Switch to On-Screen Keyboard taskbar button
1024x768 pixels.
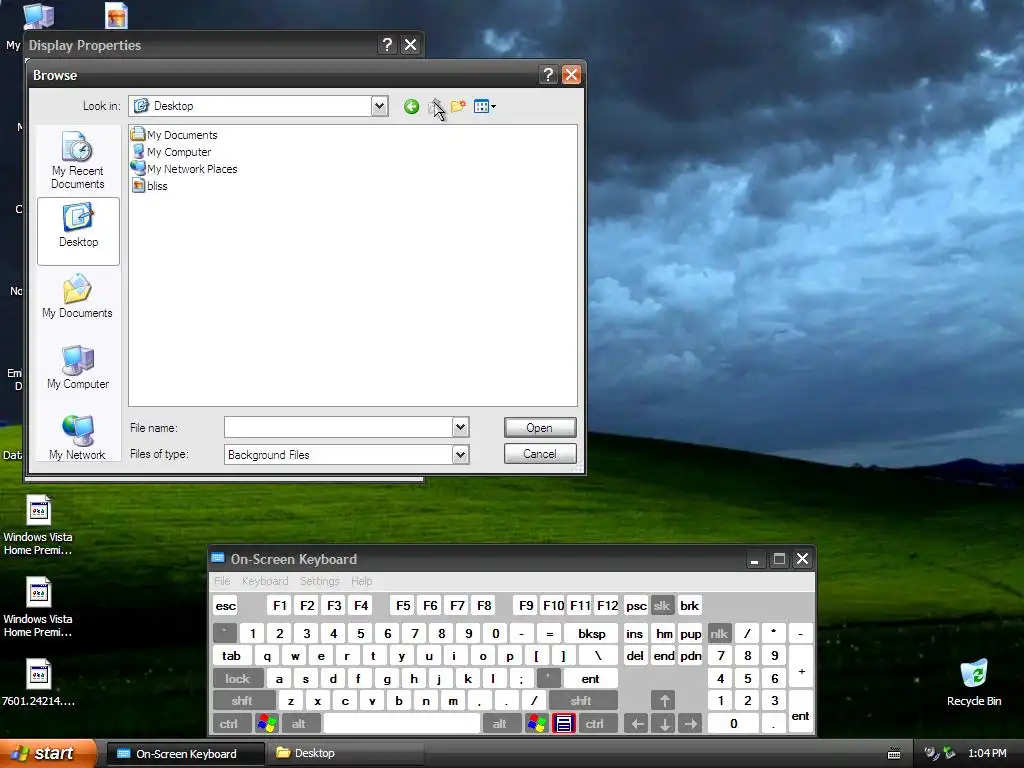(185, 754)
